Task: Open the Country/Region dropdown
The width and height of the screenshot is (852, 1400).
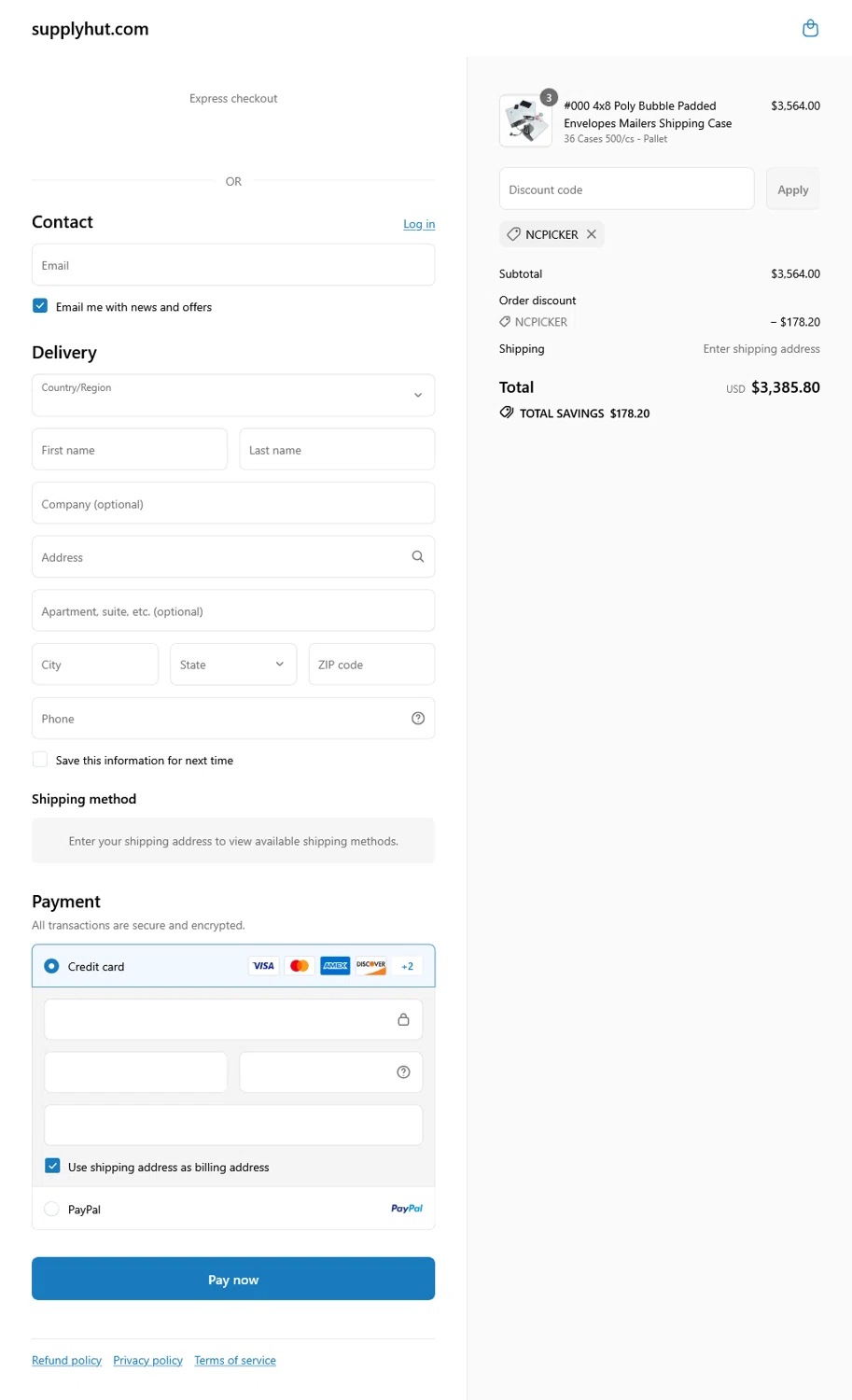Action: point(233,395)
